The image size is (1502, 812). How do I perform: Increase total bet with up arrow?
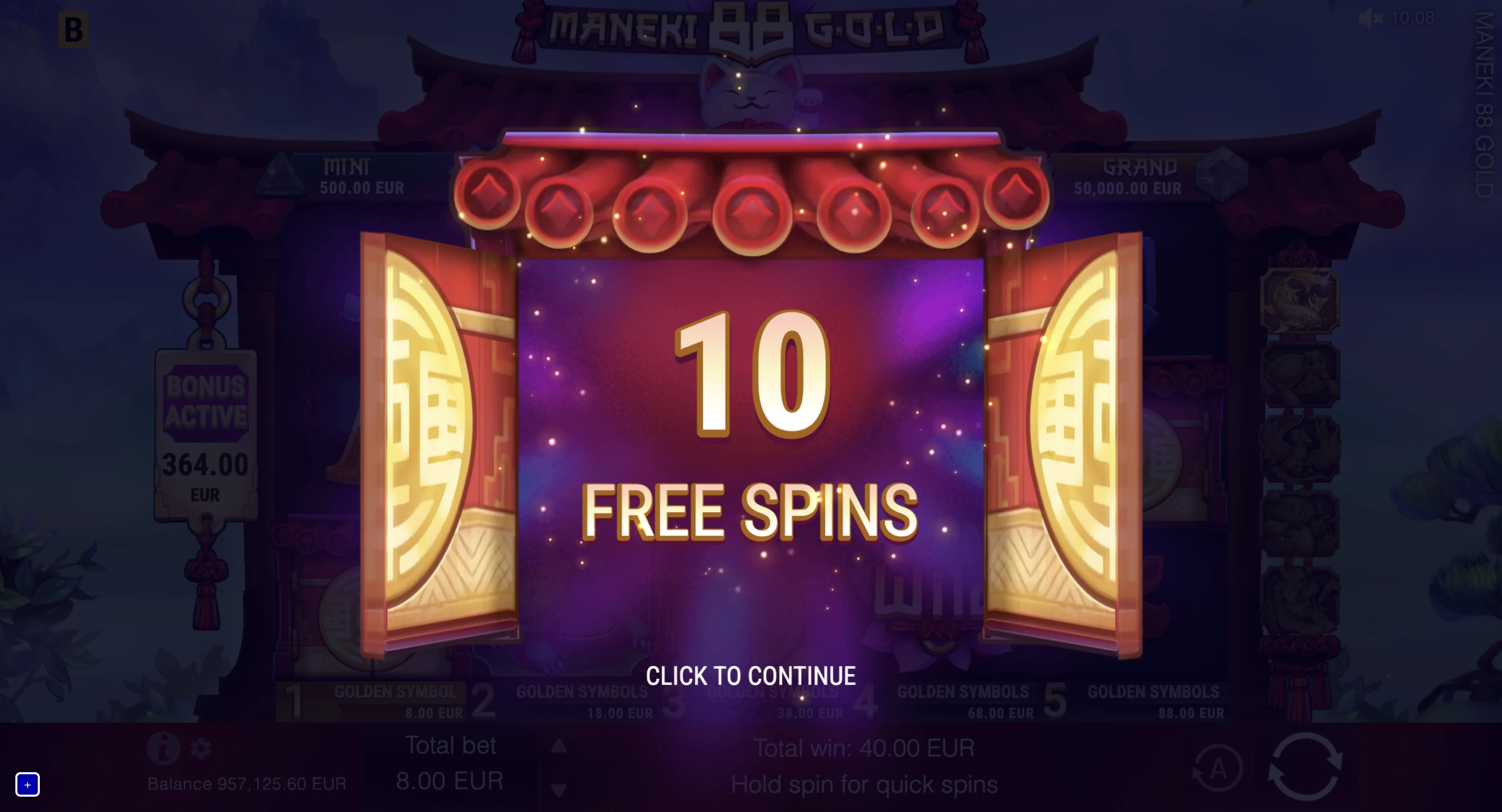559,746
